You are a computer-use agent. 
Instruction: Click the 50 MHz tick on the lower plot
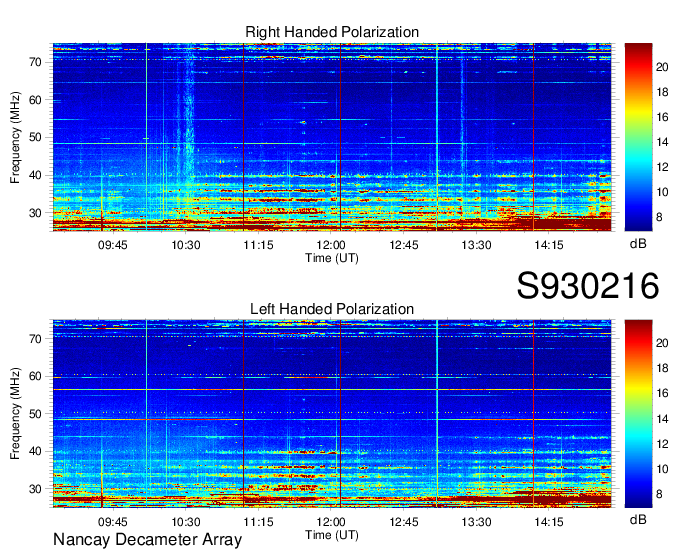point(36,414)
